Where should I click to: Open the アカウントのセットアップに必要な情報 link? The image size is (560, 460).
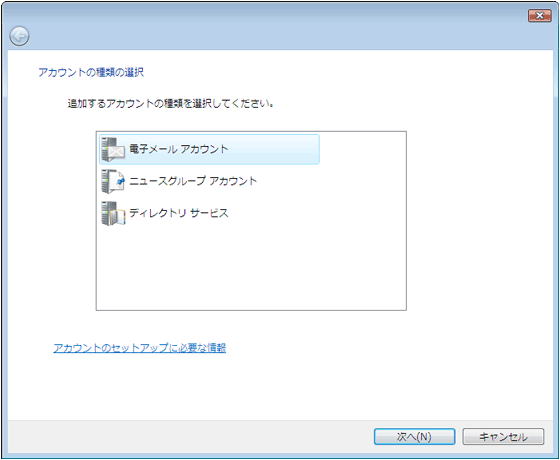click(x=140, y=348)
